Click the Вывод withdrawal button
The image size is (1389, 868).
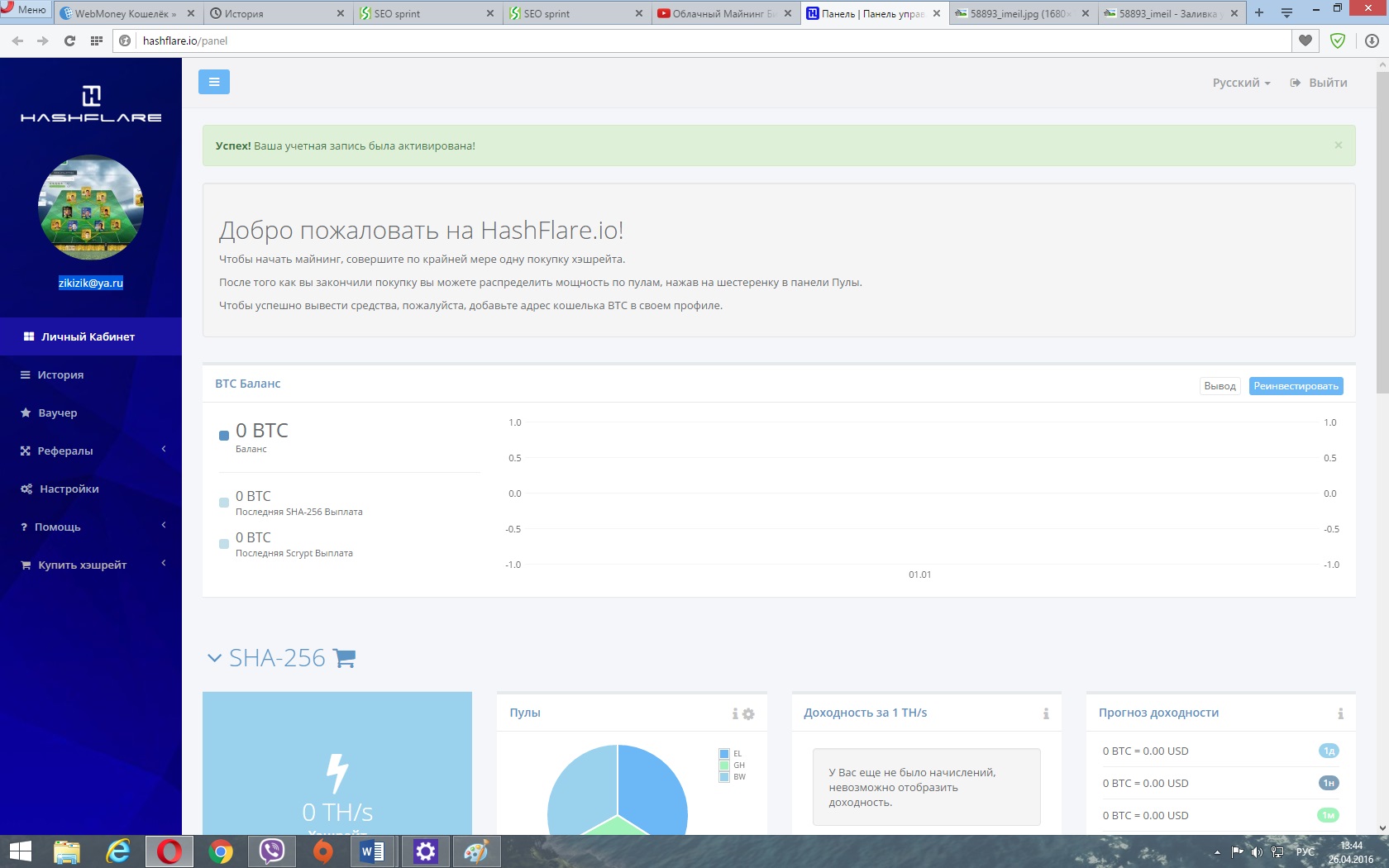tap(1220, 386)
